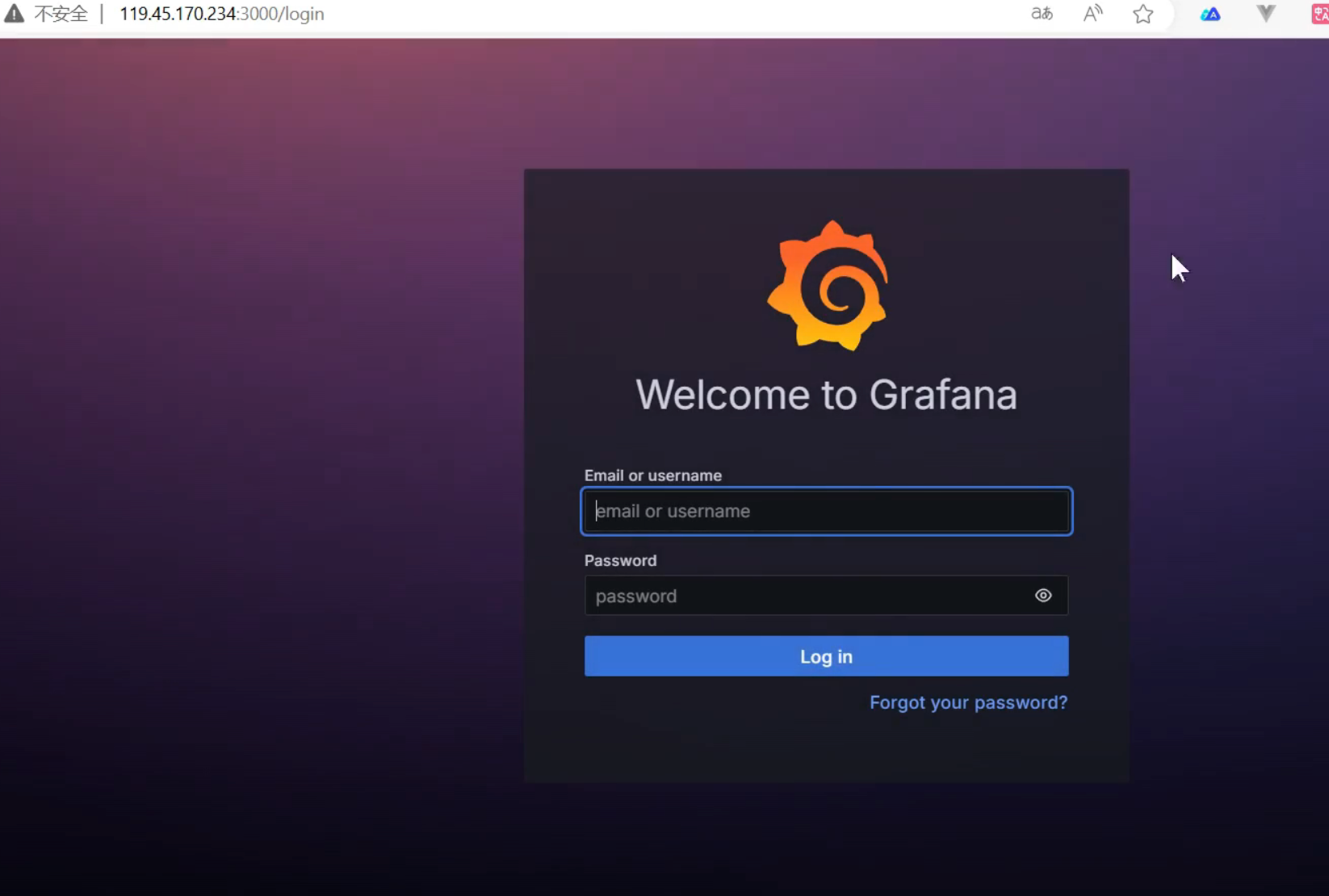Select the address bar URL 119.45.170.234:3000/login
Image resolution: width=1329 pixels, height=896 pixels.
pos(222,14)
